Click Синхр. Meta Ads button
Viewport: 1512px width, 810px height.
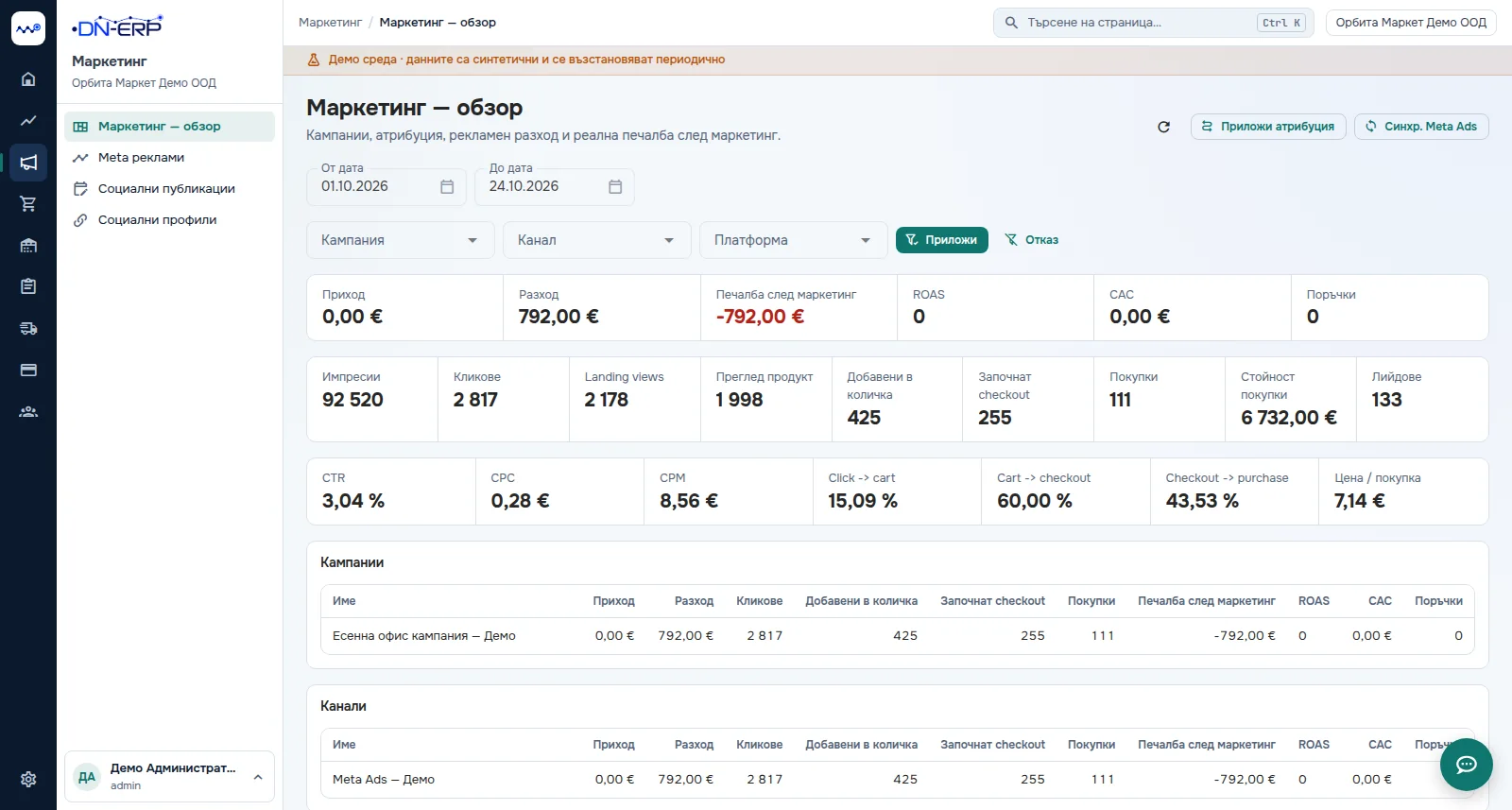pyautogui.click(x=1421, y=127)
